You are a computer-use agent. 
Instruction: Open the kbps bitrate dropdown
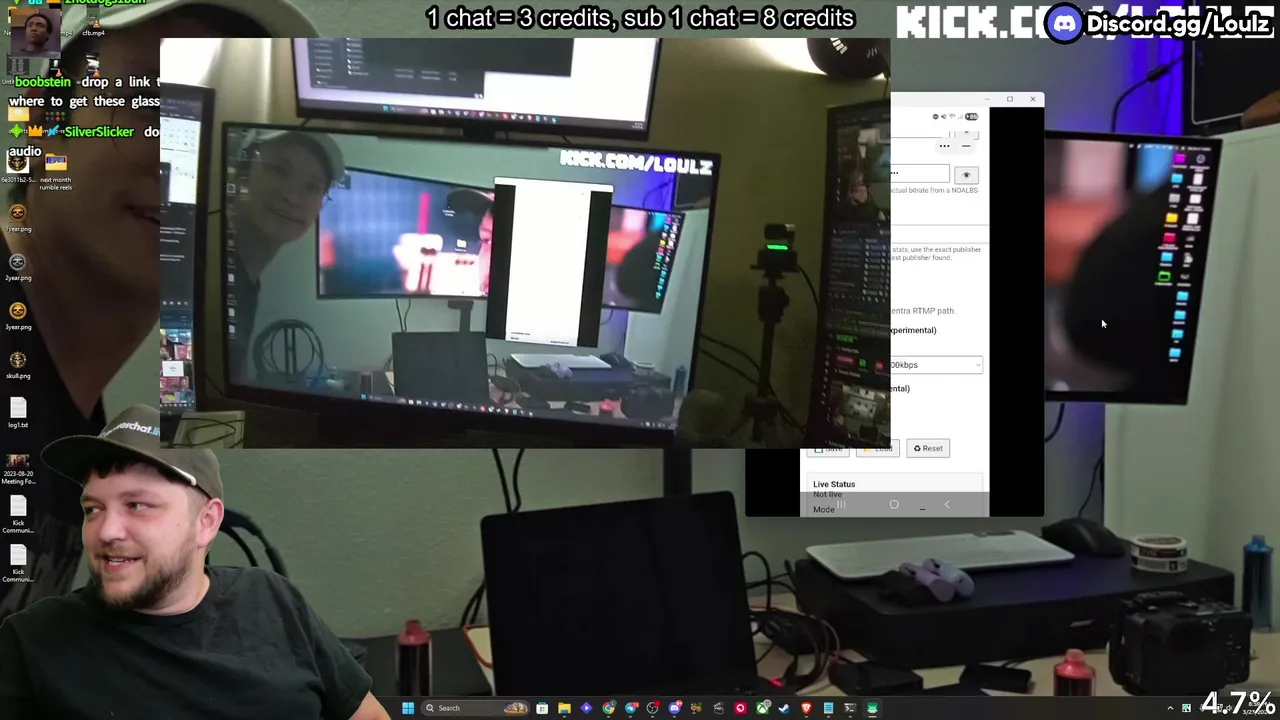(936, 365)
